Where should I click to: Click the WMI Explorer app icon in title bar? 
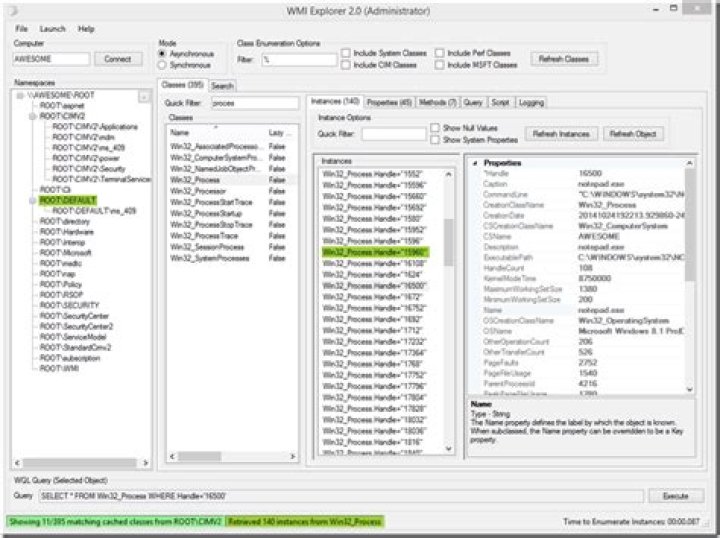click(x=14, y=10)
